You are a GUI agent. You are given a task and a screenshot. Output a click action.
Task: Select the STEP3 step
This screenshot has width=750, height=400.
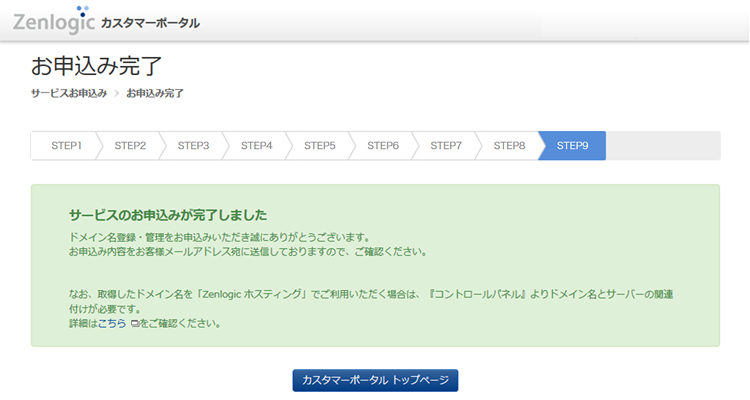[193, 146]
